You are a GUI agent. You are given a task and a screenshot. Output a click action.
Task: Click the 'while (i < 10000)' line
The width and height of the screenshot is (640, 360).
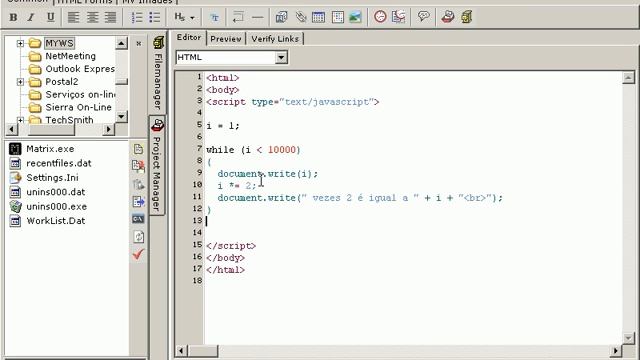pos(253,150)
